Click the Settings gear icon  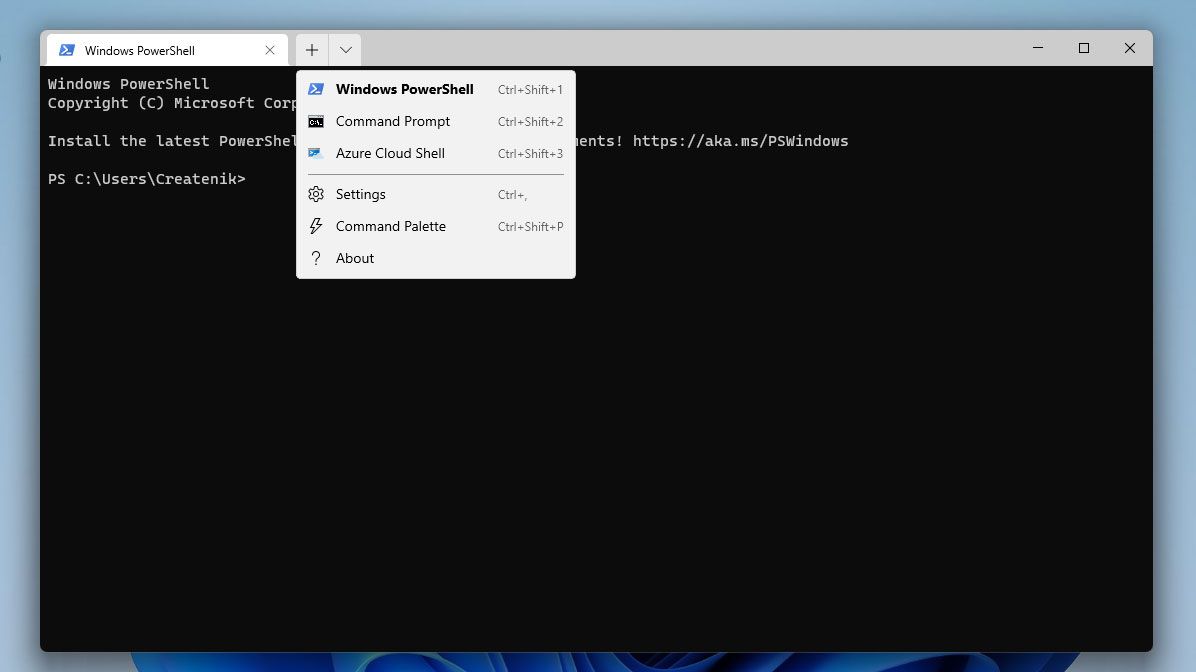(316, 195)
